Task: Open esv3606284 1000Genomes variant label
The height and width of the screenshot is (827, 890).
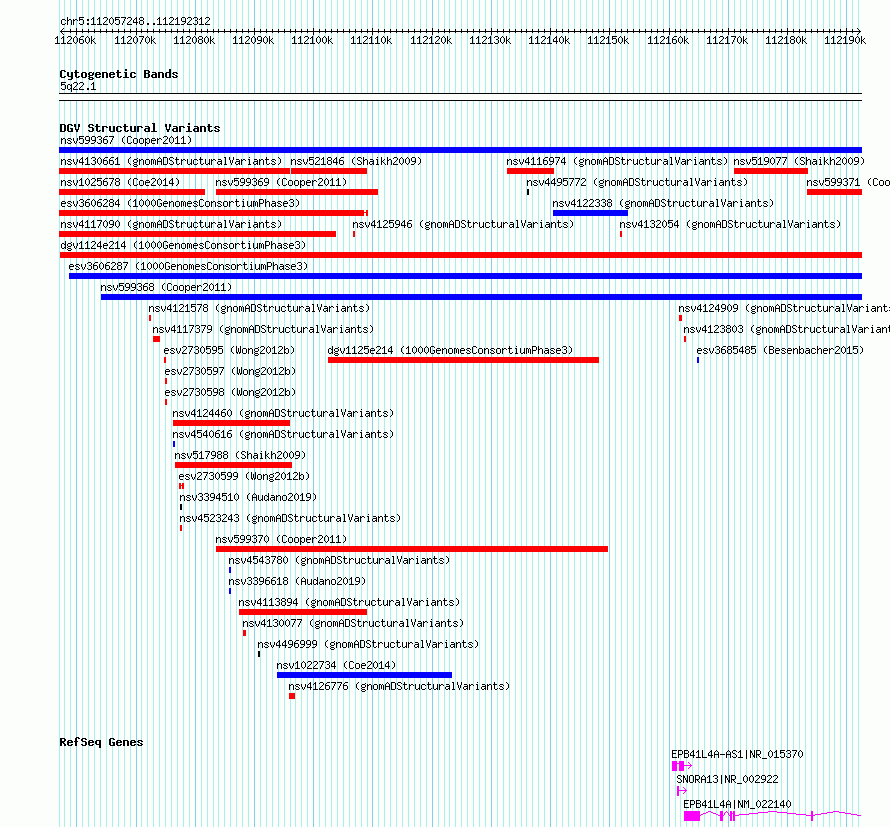Action: point(180,203)
